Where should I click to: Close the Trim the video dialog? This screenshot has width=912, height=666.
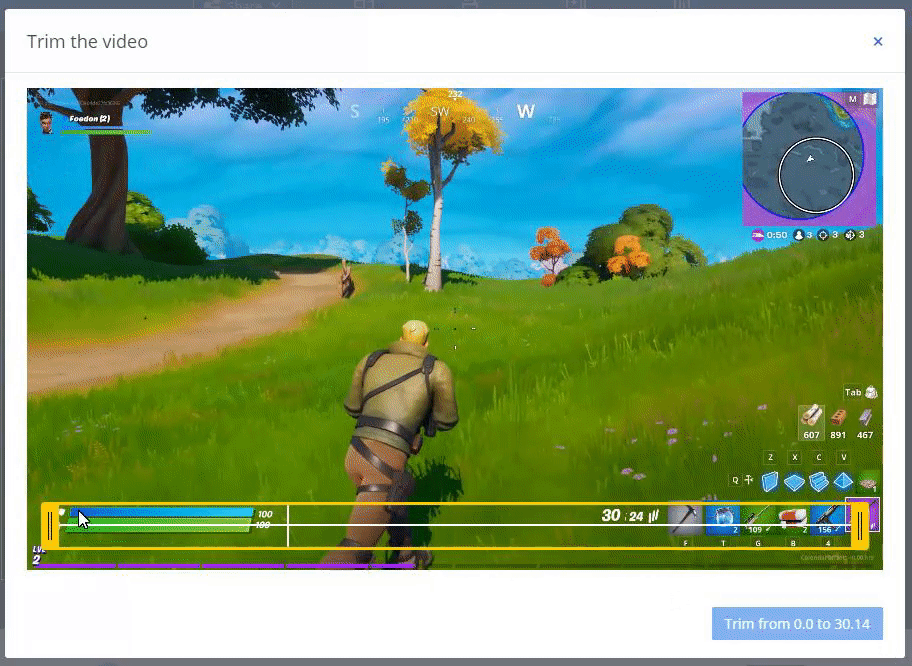(x=878, y=41)
